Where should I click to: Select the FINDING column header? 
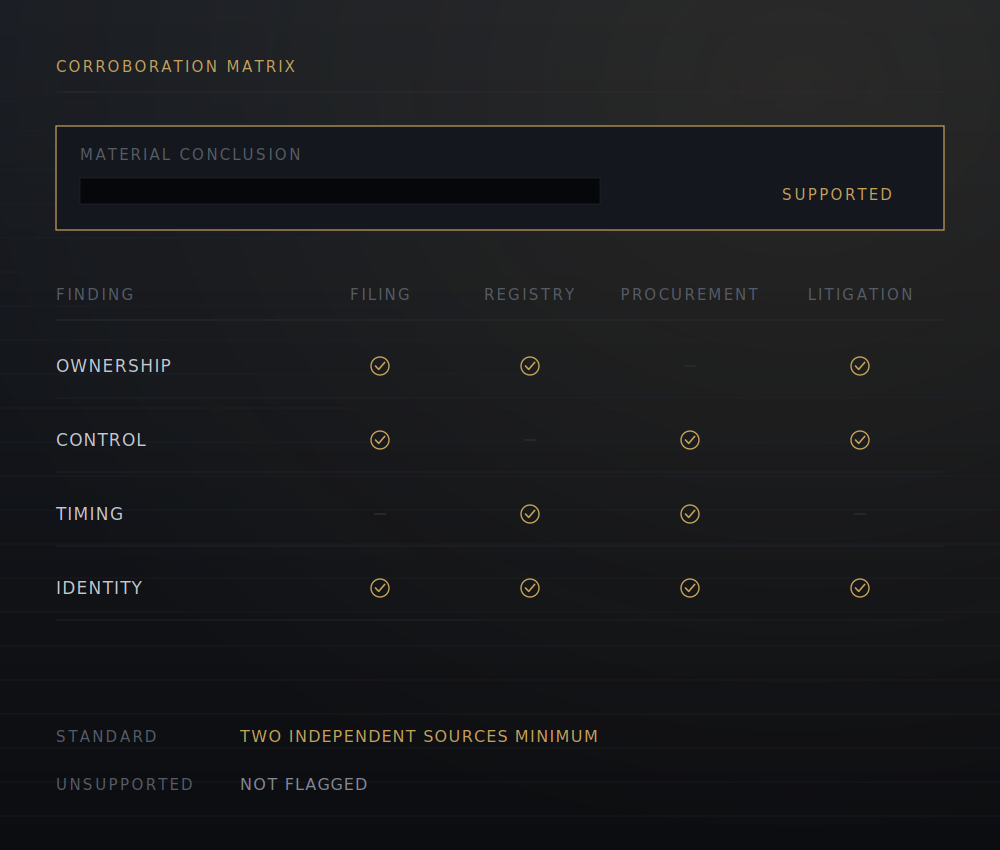pyautogui.click(x=95, y=295)
